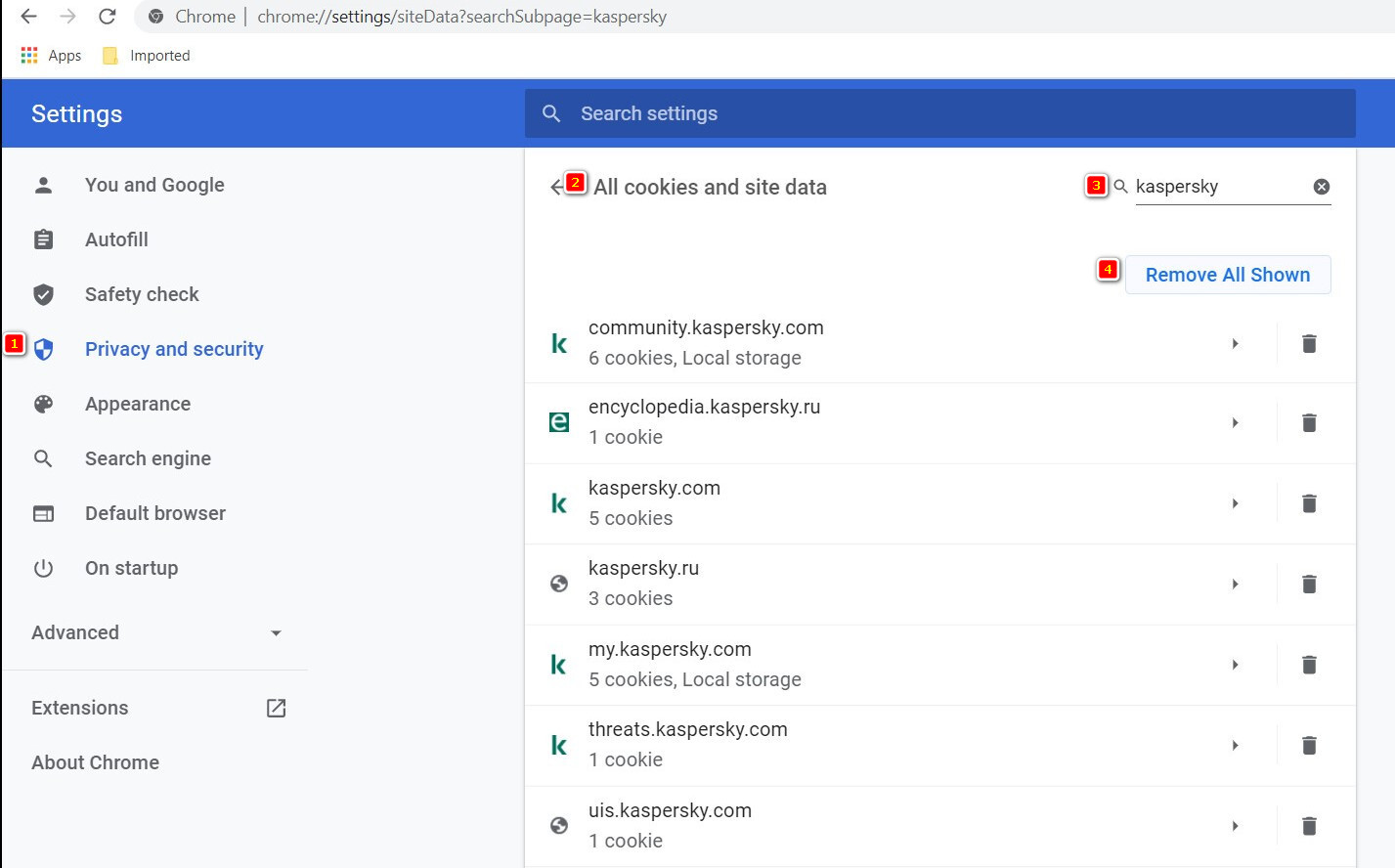Clear the kaspersky search field

click(1322, 187)
